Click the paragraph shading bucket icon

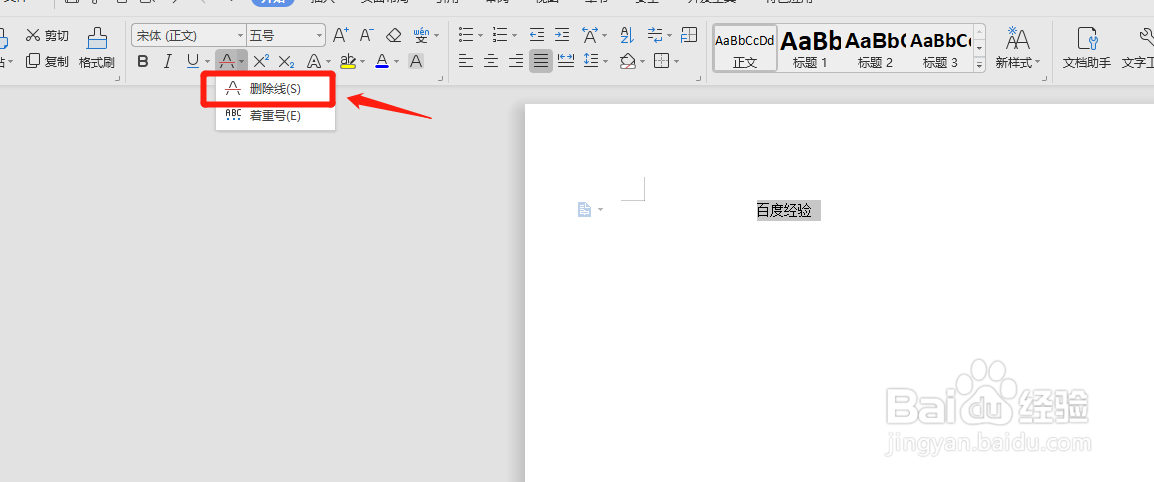click(627, 61)
